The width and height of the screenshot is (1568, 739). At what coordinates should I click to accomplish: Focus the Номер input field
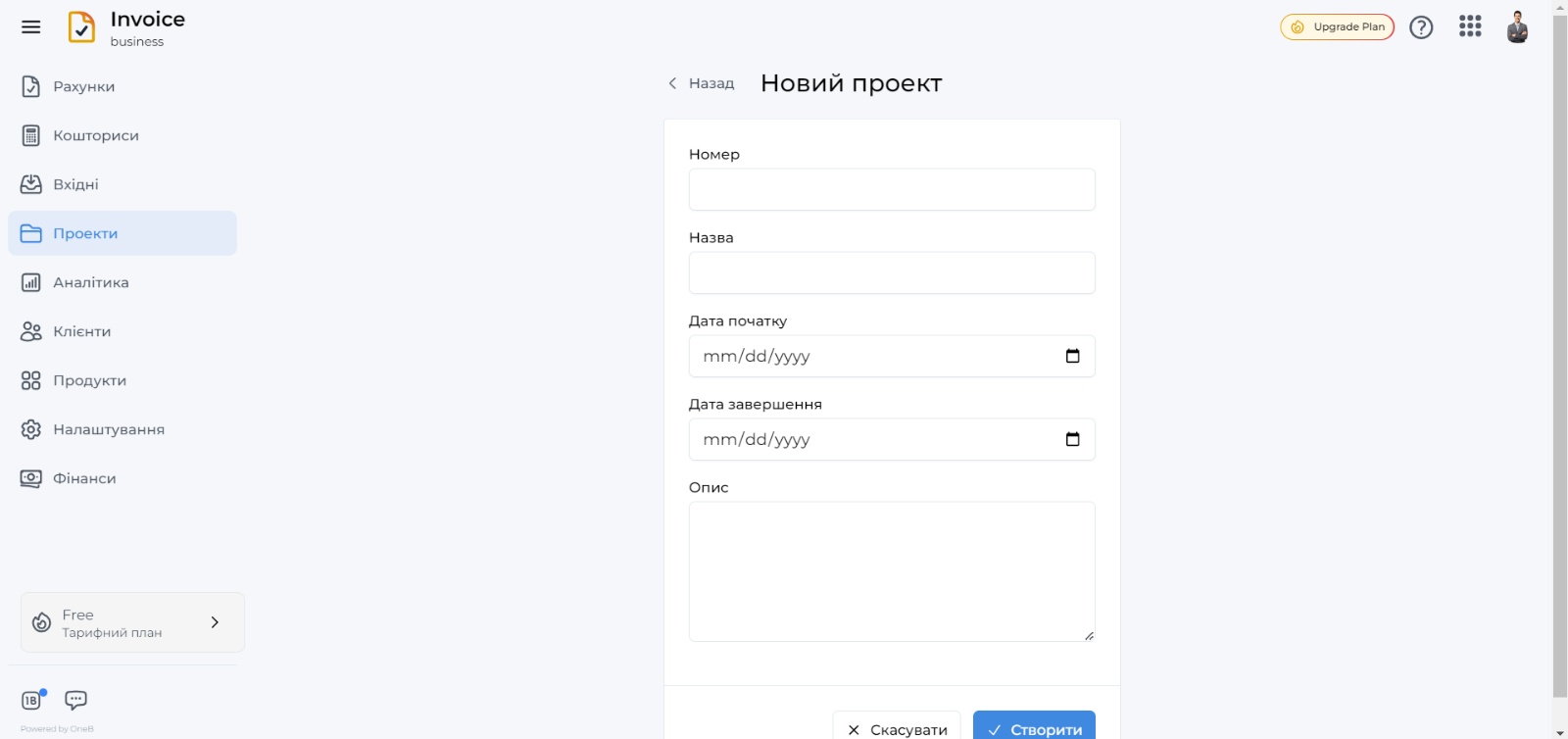tap(891, 189)
